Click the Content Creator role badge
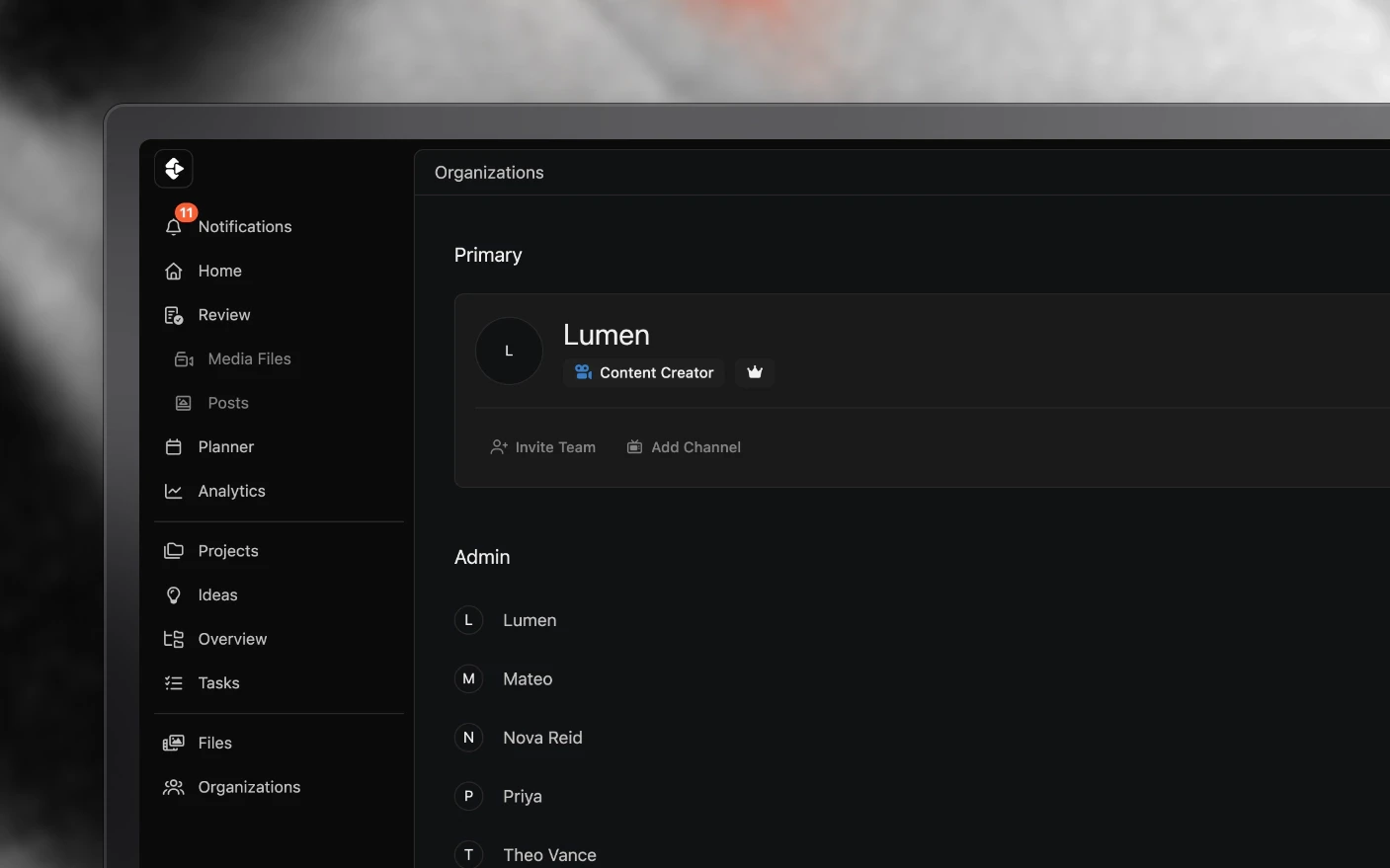Screen dimensions: 1390x868 pos(644,372)
